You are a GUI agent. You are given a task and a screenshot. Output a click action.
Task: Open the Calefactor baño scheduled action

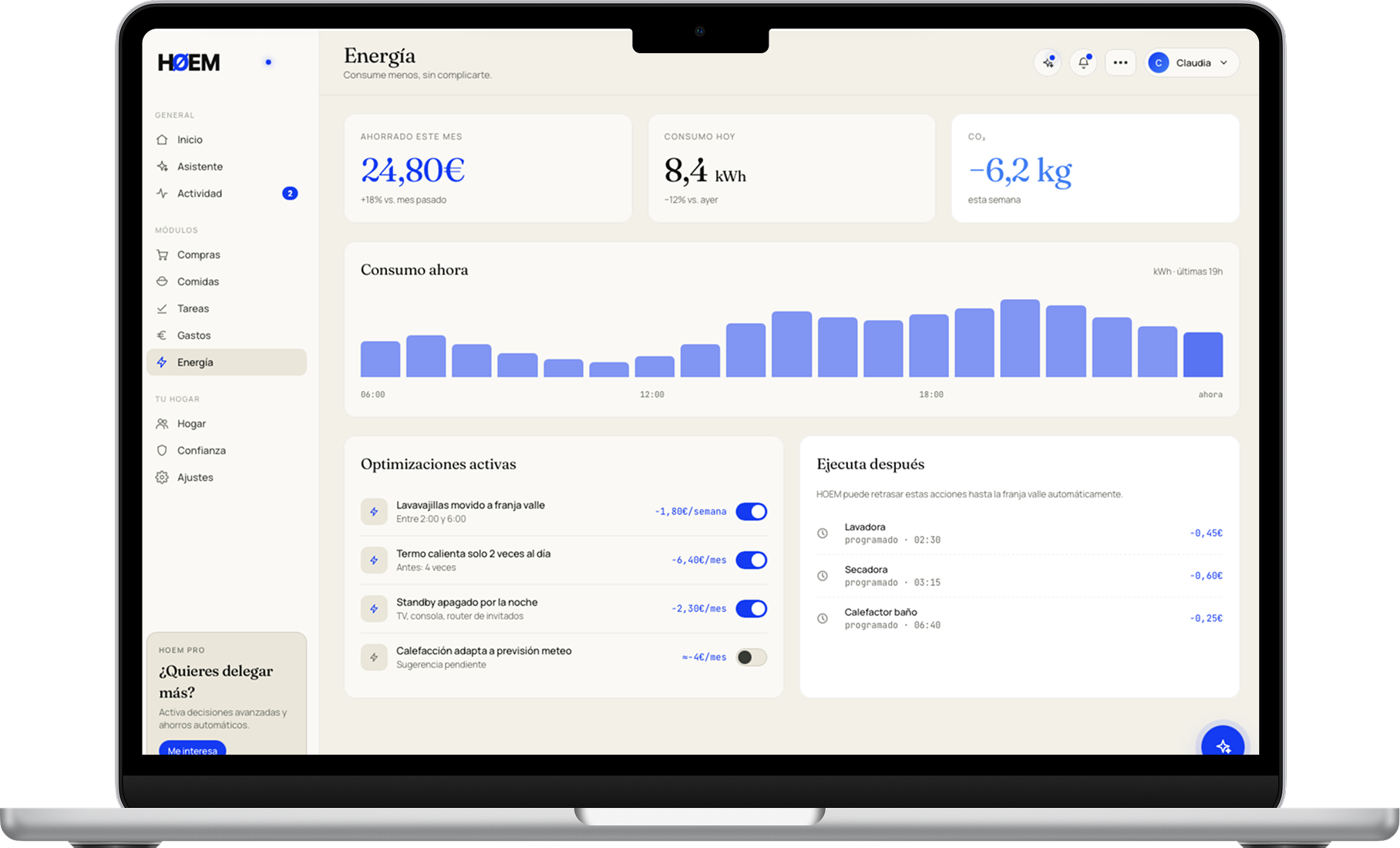(x=1019, y=618)
